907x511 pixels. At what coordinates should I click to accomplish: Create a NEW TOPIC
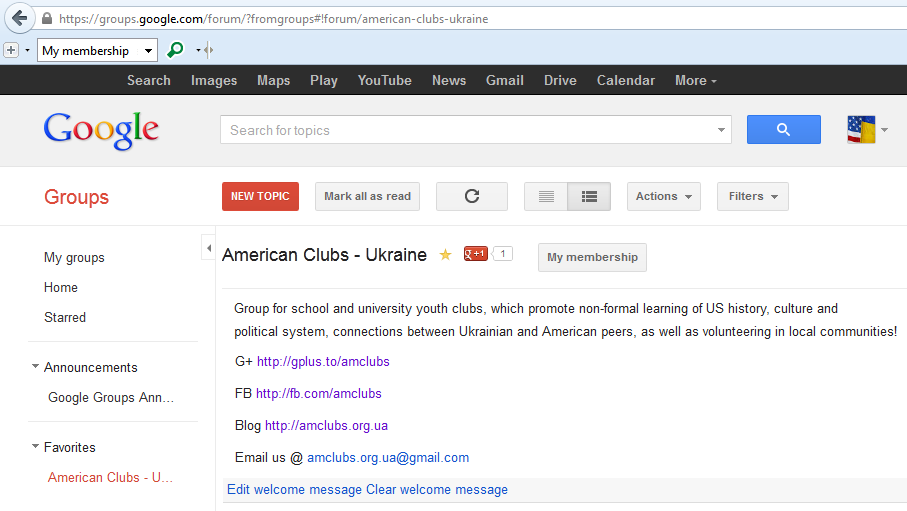(260, 196)
